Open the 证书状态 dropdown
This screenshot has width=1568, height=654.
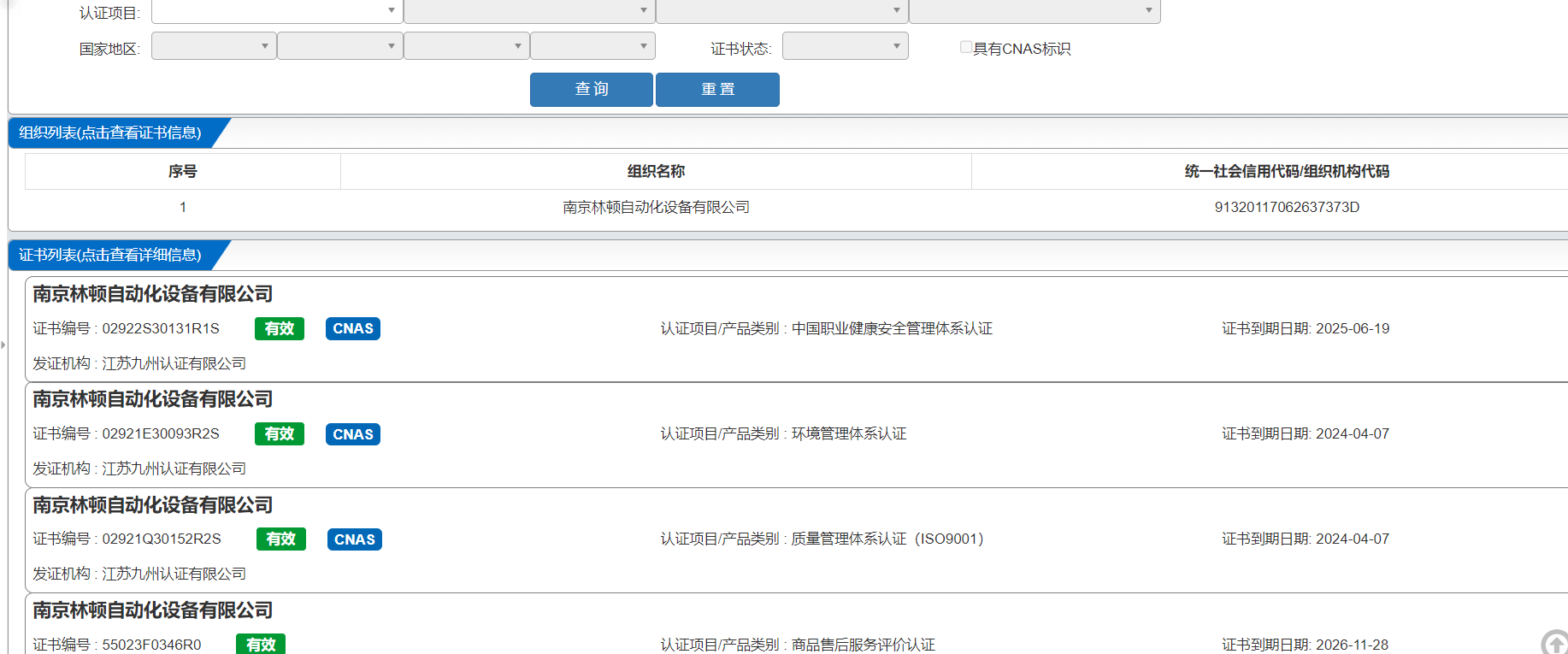(846, 46)
